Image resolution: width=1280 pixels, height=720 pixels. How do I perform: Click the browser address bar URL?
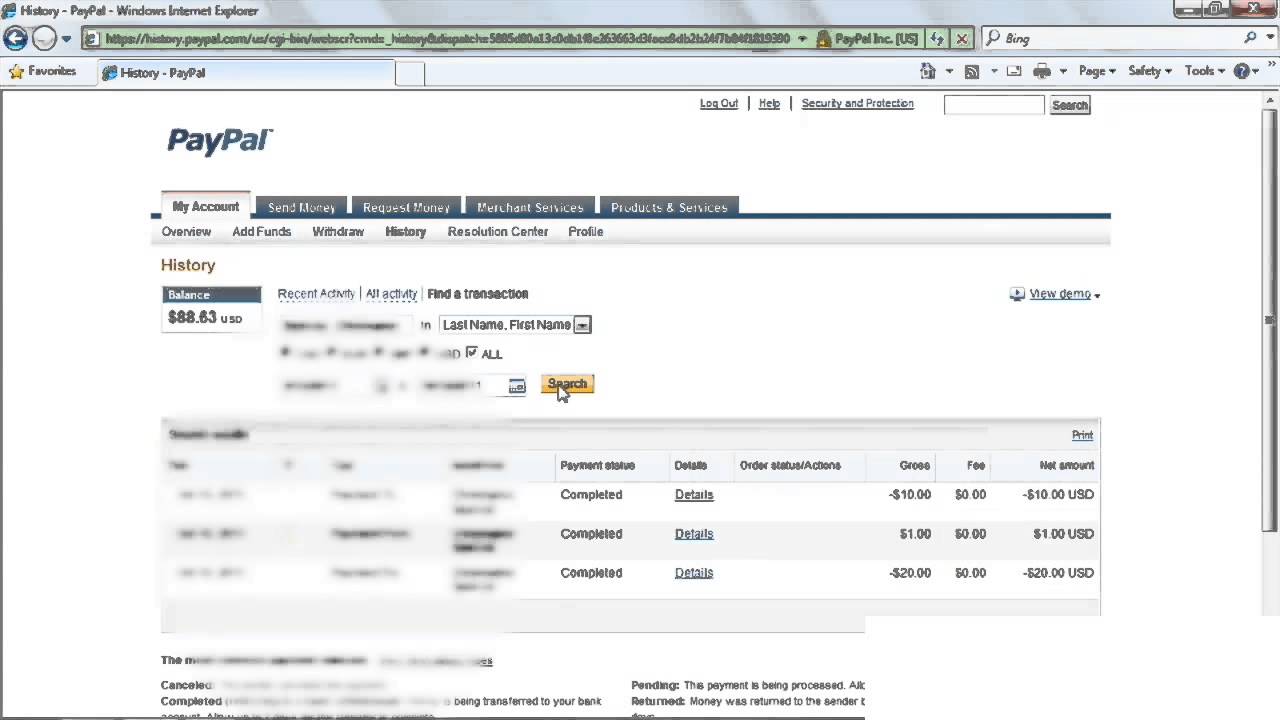pos(447,39)
